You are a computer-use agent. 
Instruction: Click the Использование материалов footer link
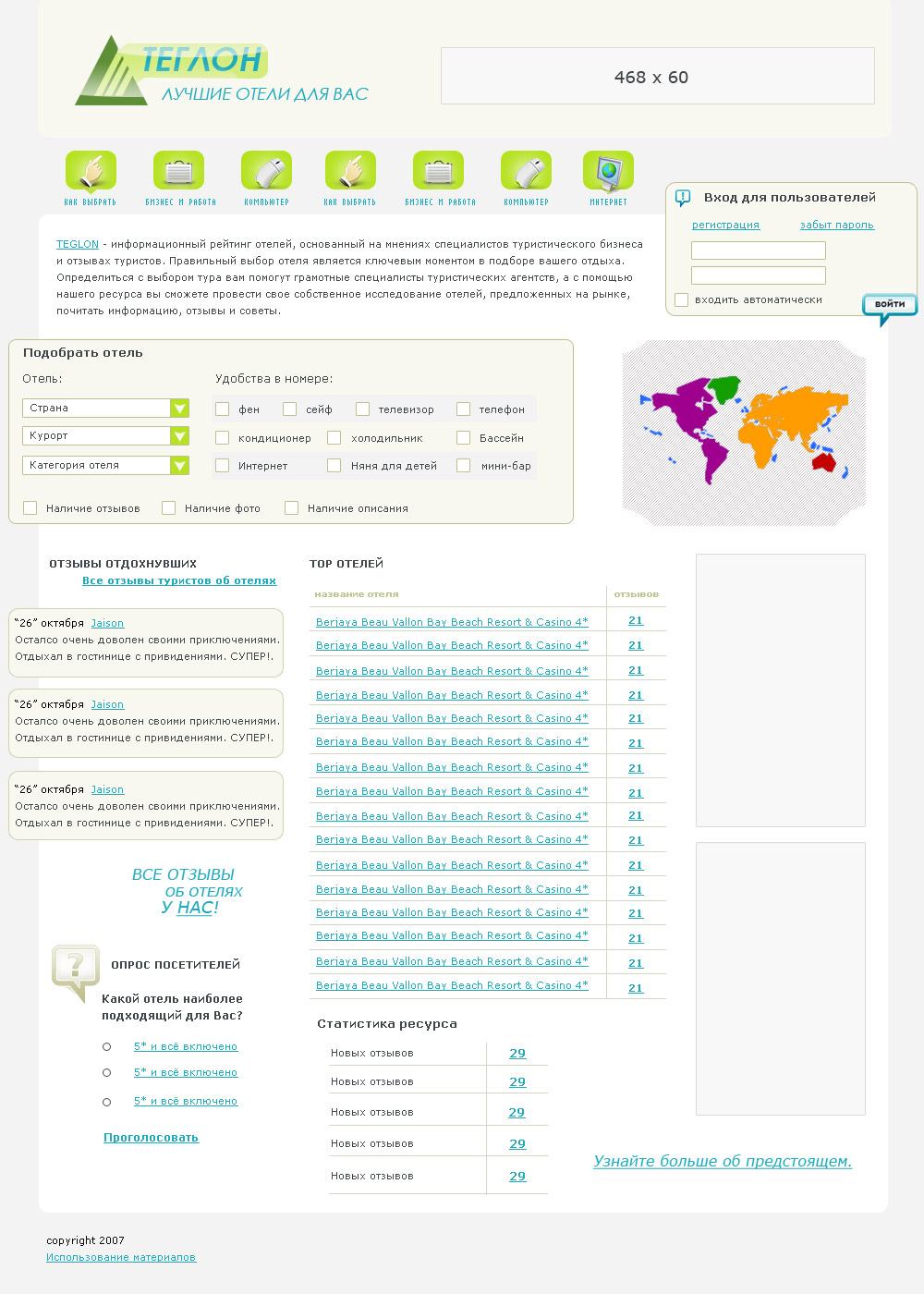(x=121, y=1258)
